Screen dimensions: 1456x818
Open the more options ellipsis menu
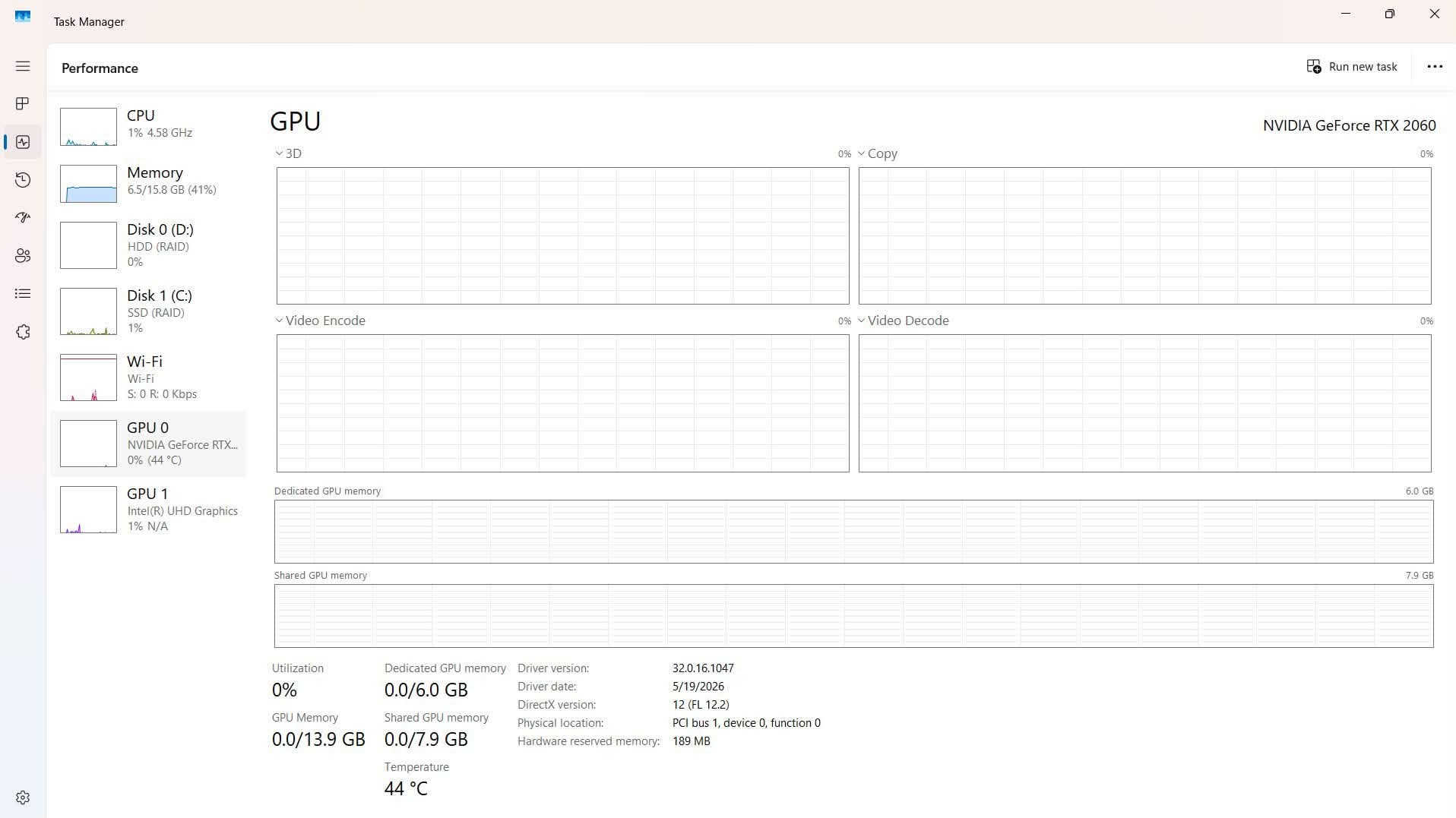click(1435, 67)
